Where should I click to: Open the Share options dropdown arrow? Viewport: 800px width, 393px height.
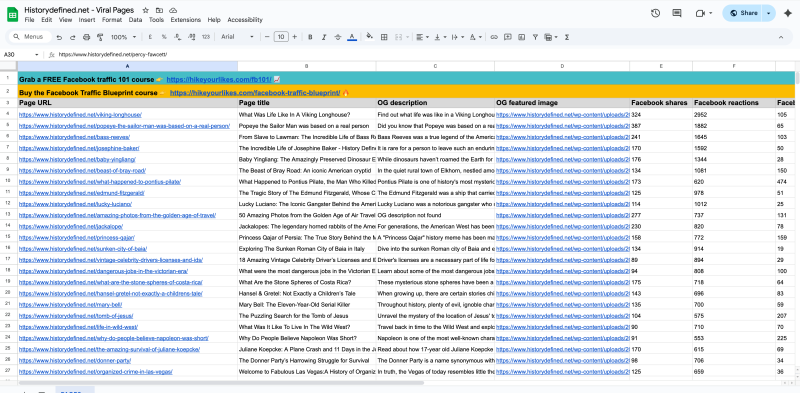[768, 13]
